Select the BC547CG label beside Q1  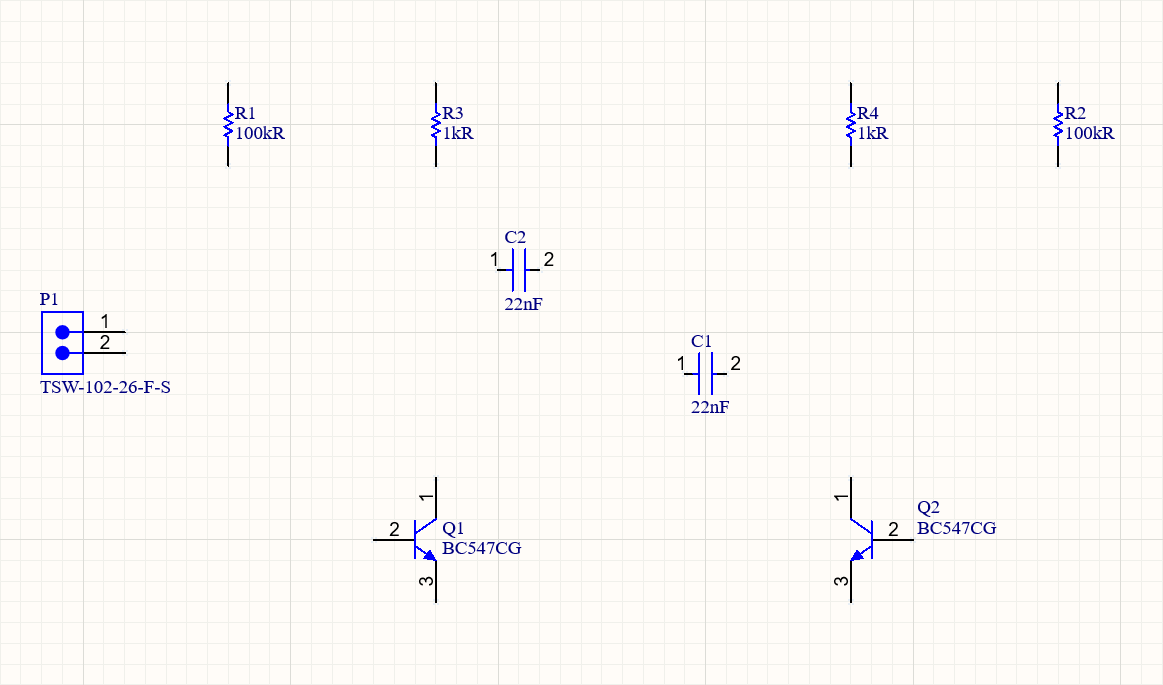point(481,549)
